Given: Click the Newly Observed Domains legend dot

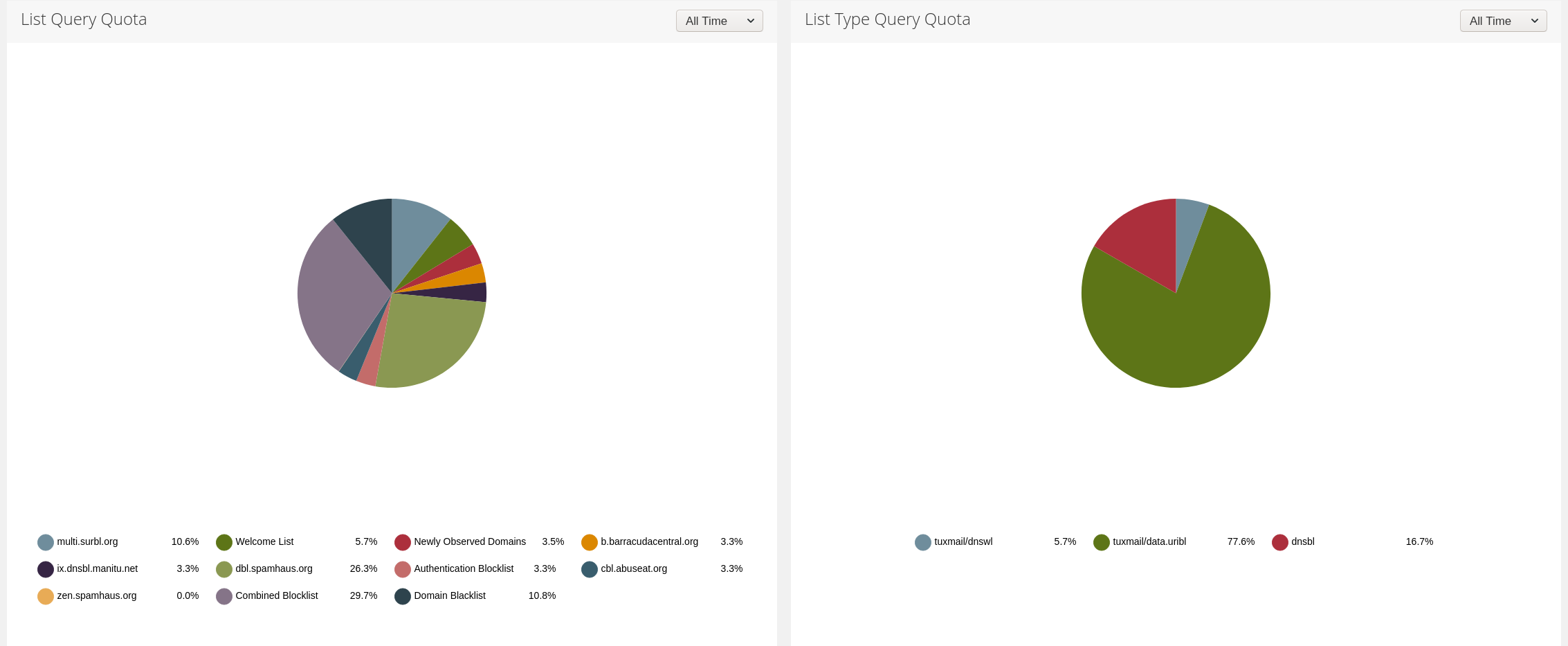Looking at the screenshot, I should click(x=402, y=542).
